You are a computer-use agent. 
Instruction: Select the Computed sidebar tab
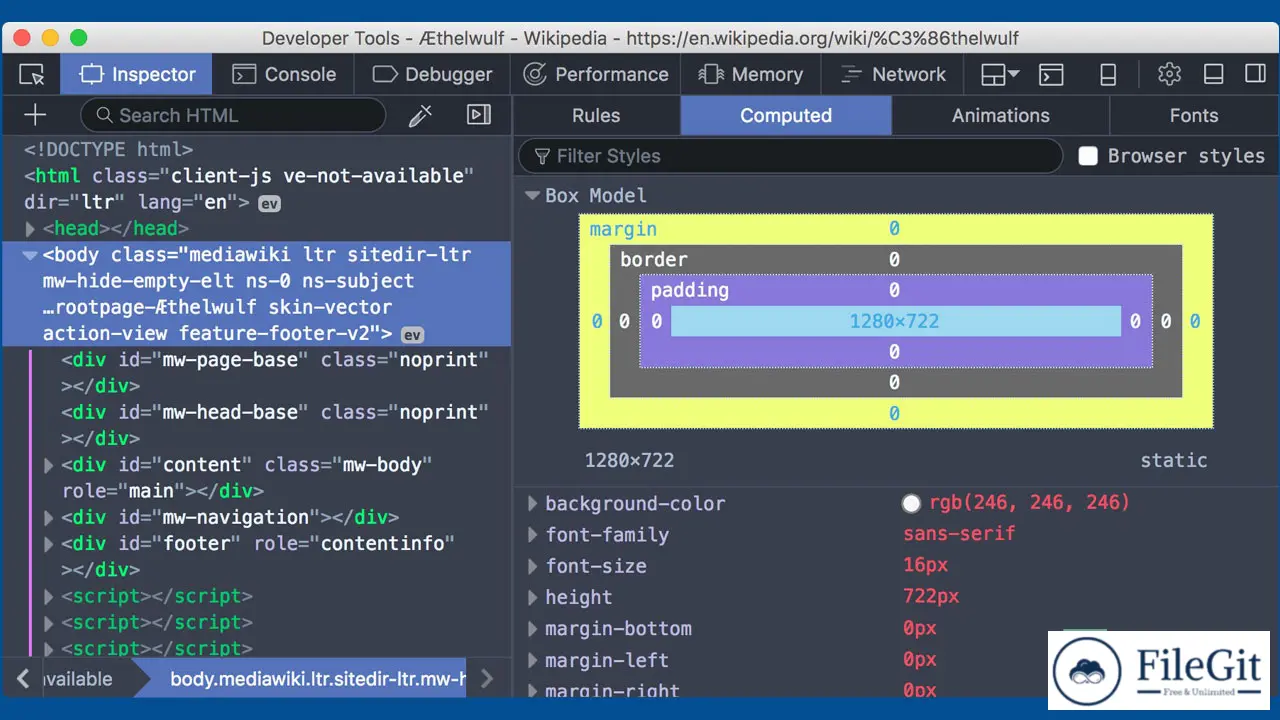(x=786, y=116)
